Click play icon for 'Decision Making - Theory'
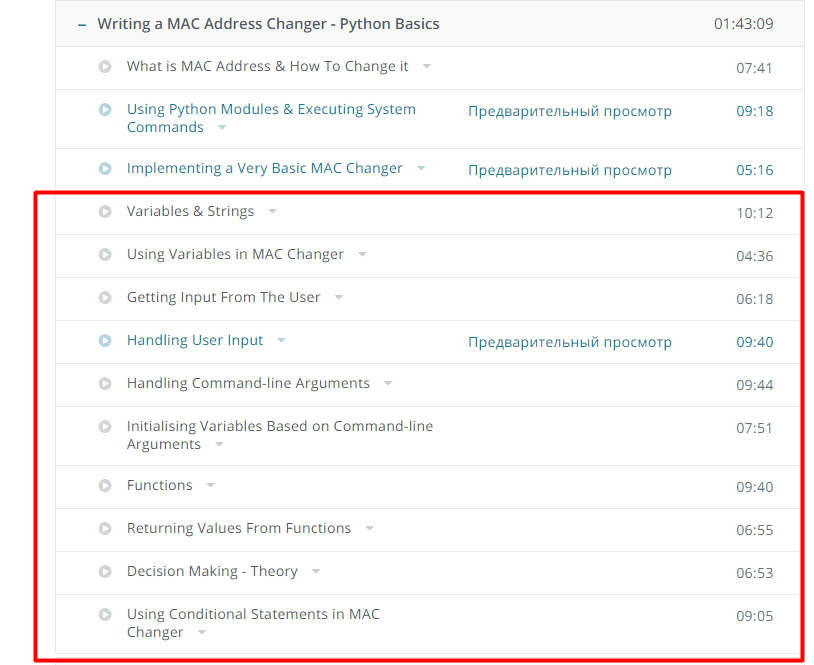 pos(105,572)
